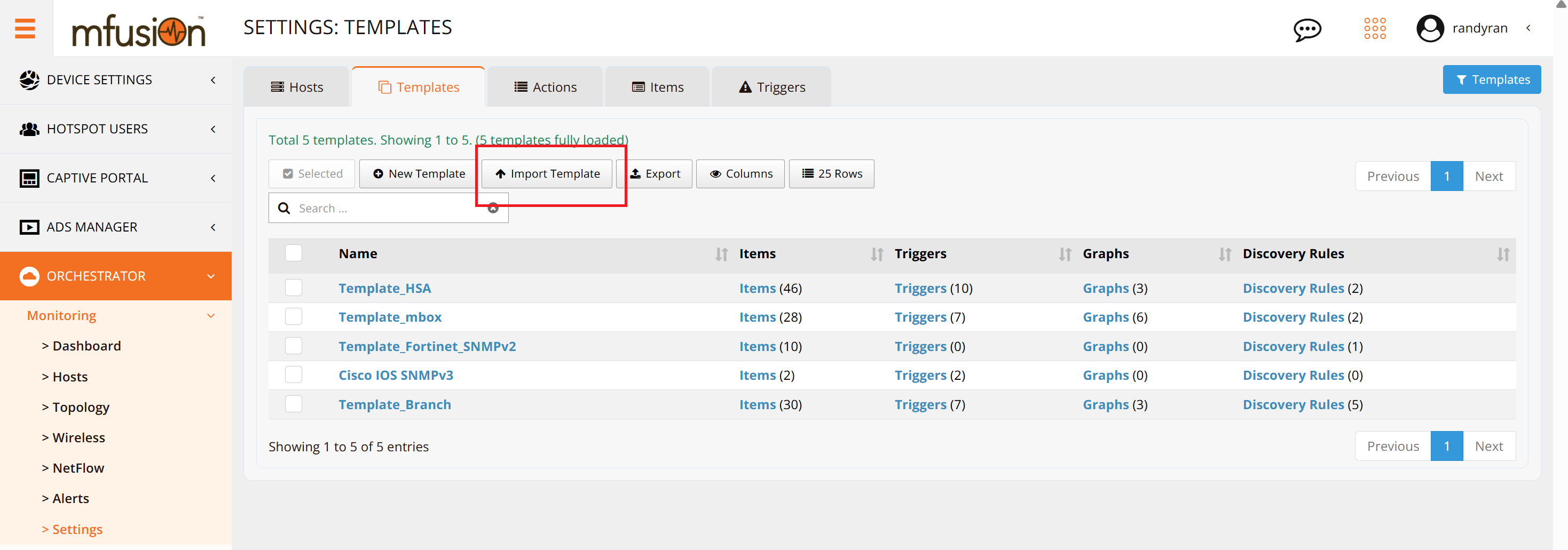Image resolution: width=1568 pixels, height=550 pixels.
Task: Clear the search field with the x icon
Action: [x=493, y=208]
